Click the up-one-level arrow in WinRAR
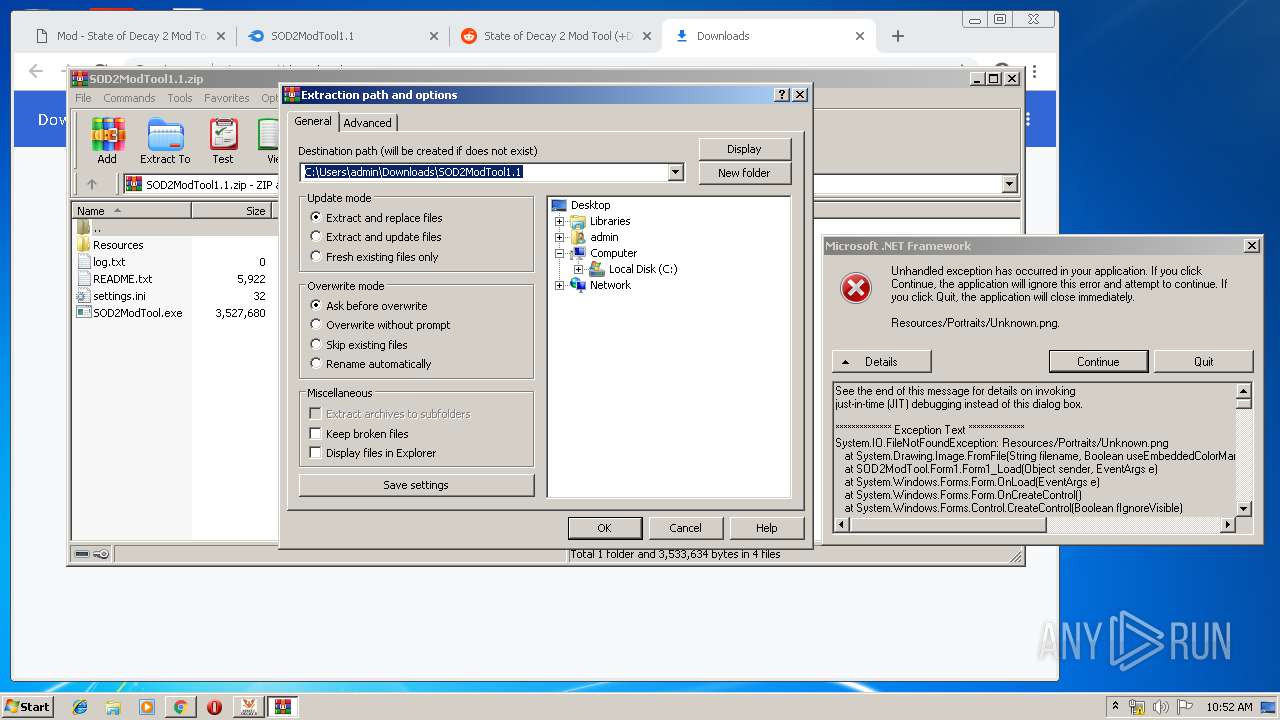The height and width of the screenshot is (720, 1280). (92, 184)
